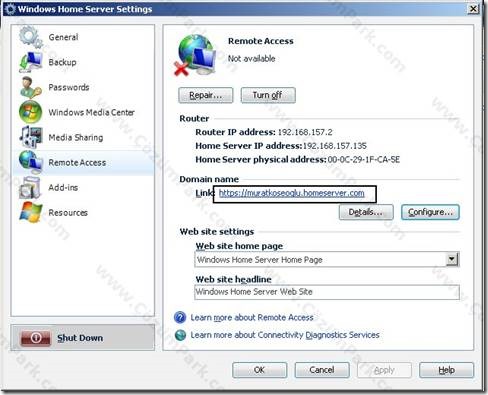Click the Windows Home Server Home Page combo box
The image size is (488, 395).
(327, 259)
